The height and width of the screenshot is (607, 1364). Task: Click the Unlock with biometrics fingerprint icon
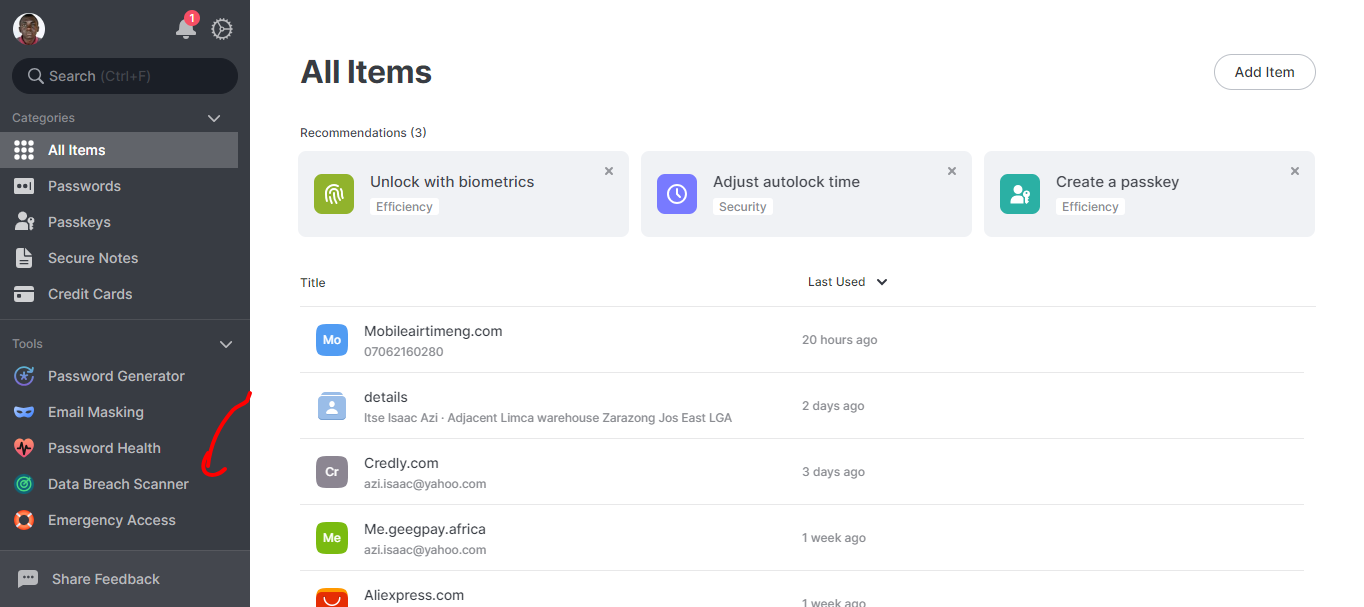click(x=334, y=194)
